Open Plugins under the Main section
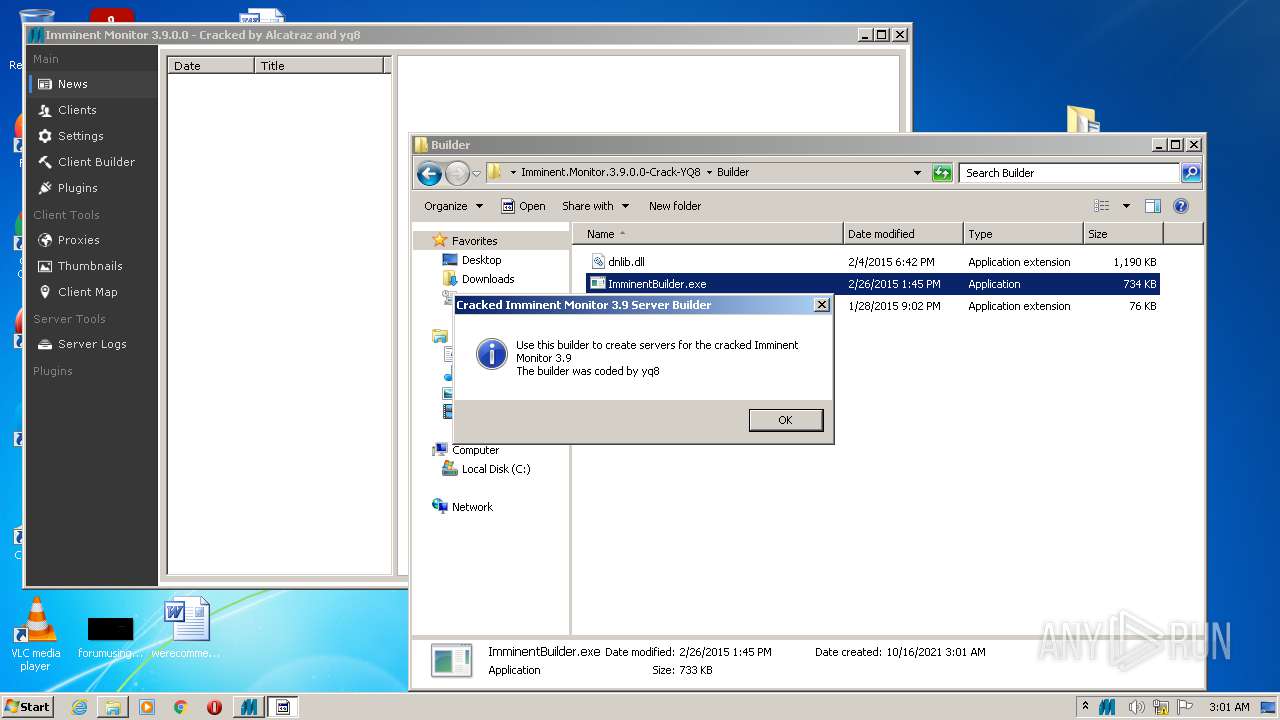Screen dimensions: 1280x720 92,188
